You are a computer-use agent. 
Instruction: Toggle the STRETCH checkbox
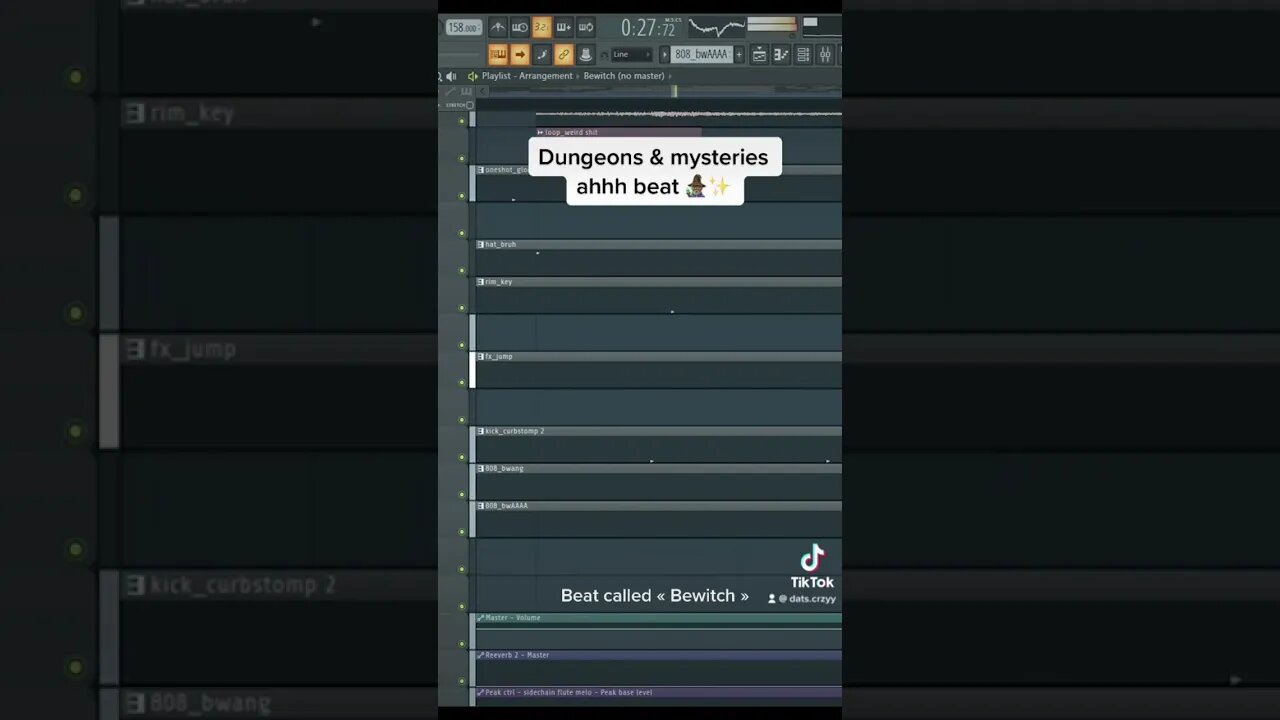pos(470,105)
